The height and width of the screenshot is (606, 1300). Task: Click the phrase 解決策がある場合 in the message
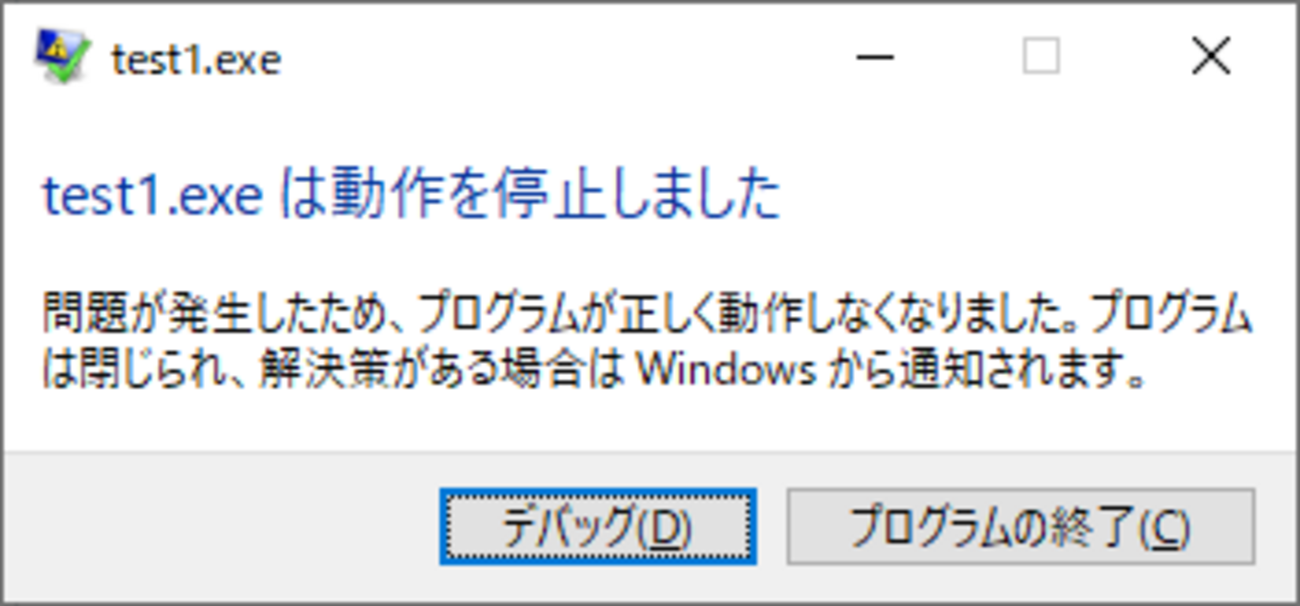click(x=420, y=371)
